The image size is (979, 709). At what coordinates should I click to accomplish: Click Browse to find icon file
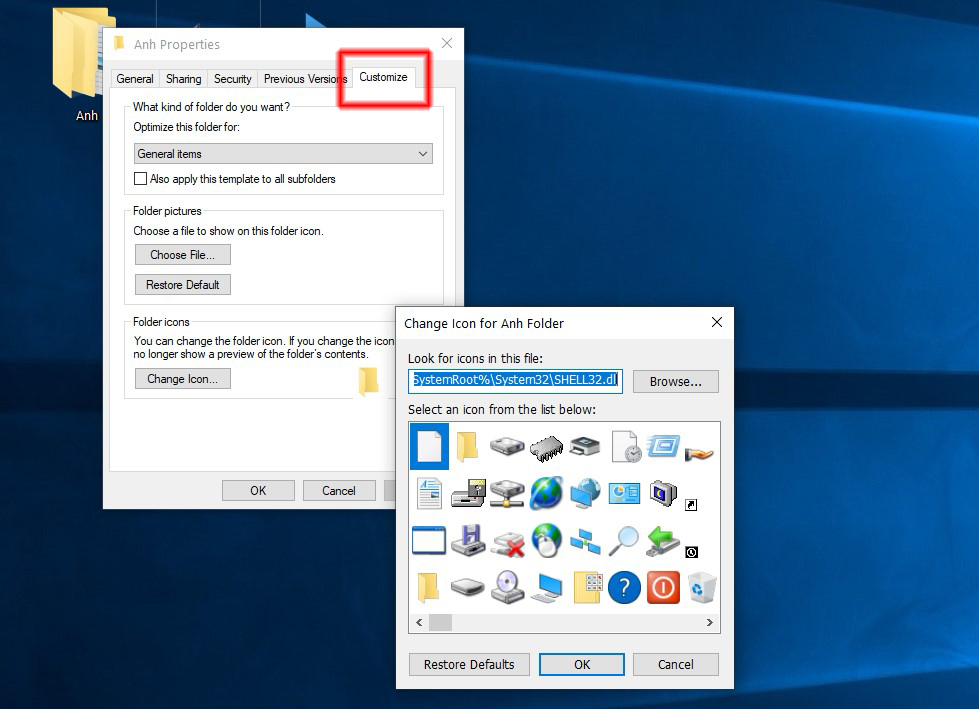pyautogui.click(x=676, y=381)
